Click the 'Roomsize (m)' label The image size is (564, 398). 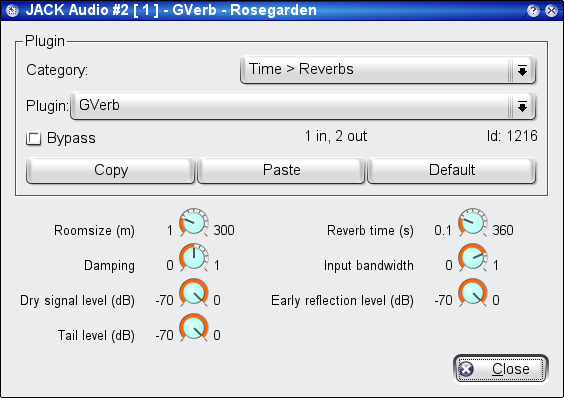94,230
